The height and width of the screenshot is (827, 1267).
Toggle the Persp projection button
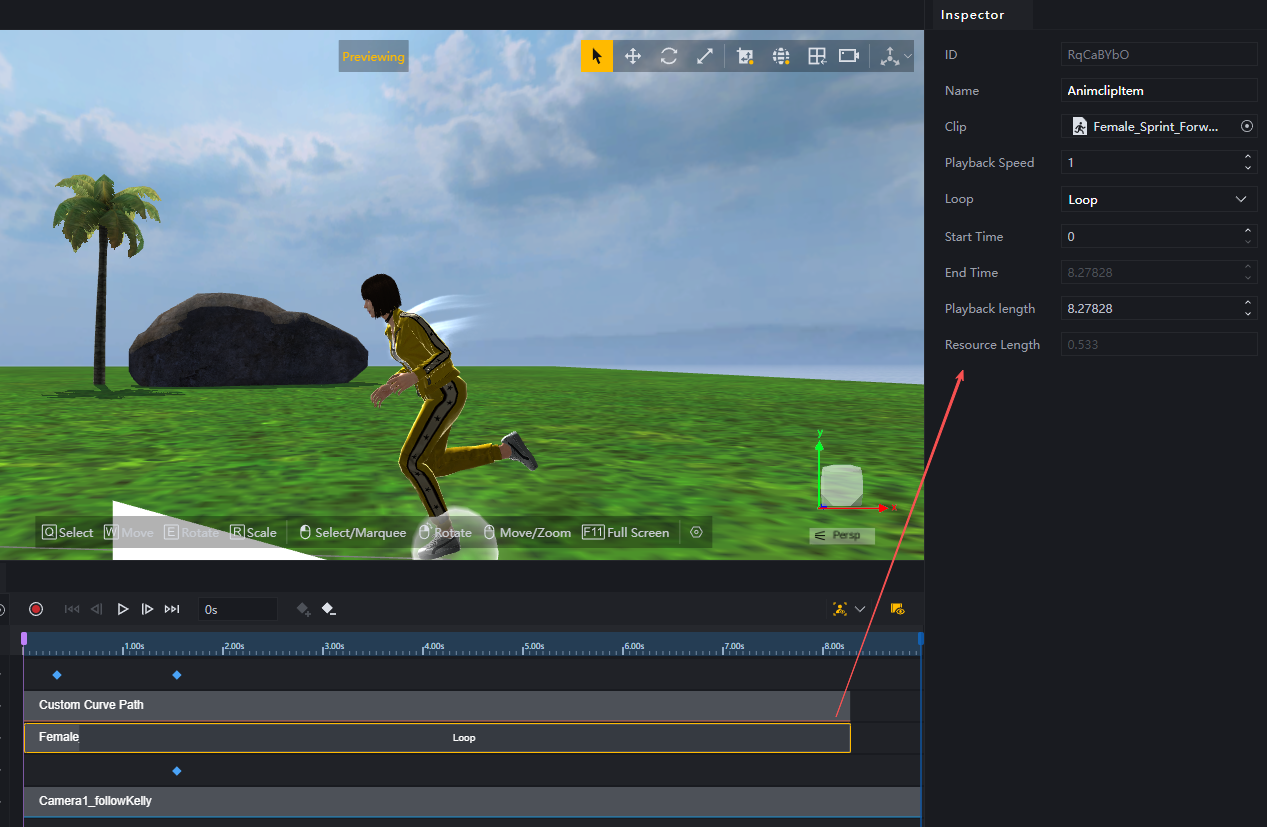click(841, 536)
